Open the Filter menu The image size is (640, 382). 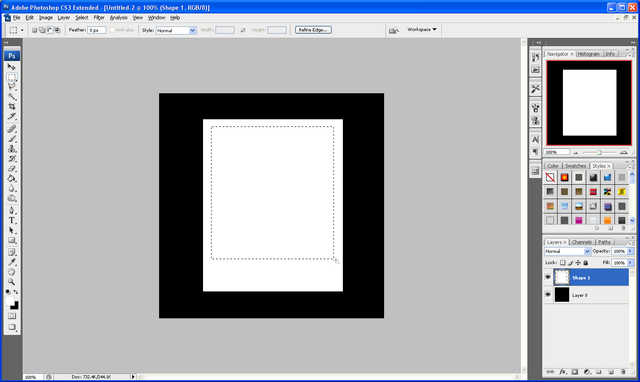99,18
